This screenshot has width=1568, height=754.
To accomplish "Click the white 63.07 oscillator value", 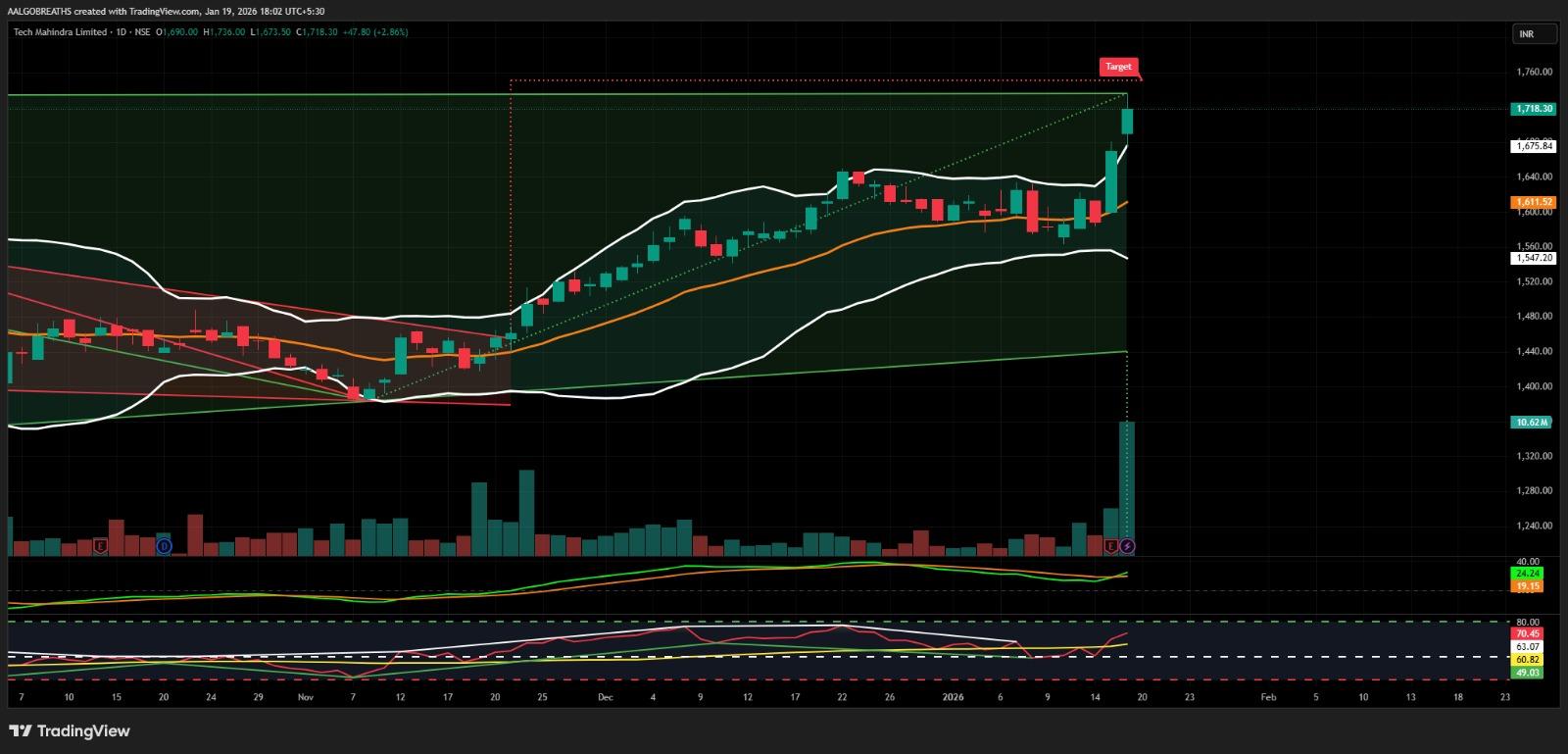I will 1528,647.
